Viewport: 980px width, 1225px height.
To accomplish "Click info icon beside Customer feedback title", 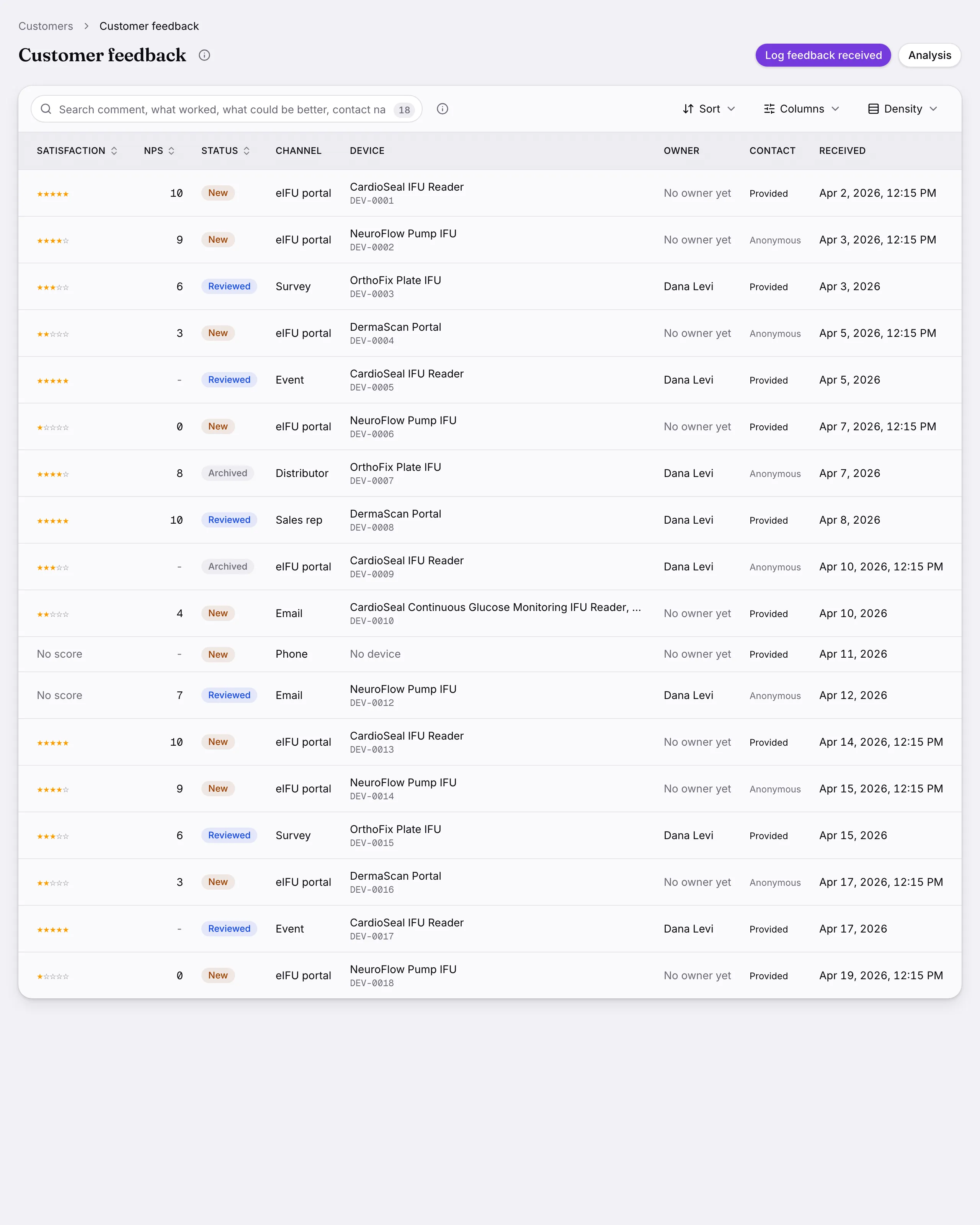I will tap(204, 55).
